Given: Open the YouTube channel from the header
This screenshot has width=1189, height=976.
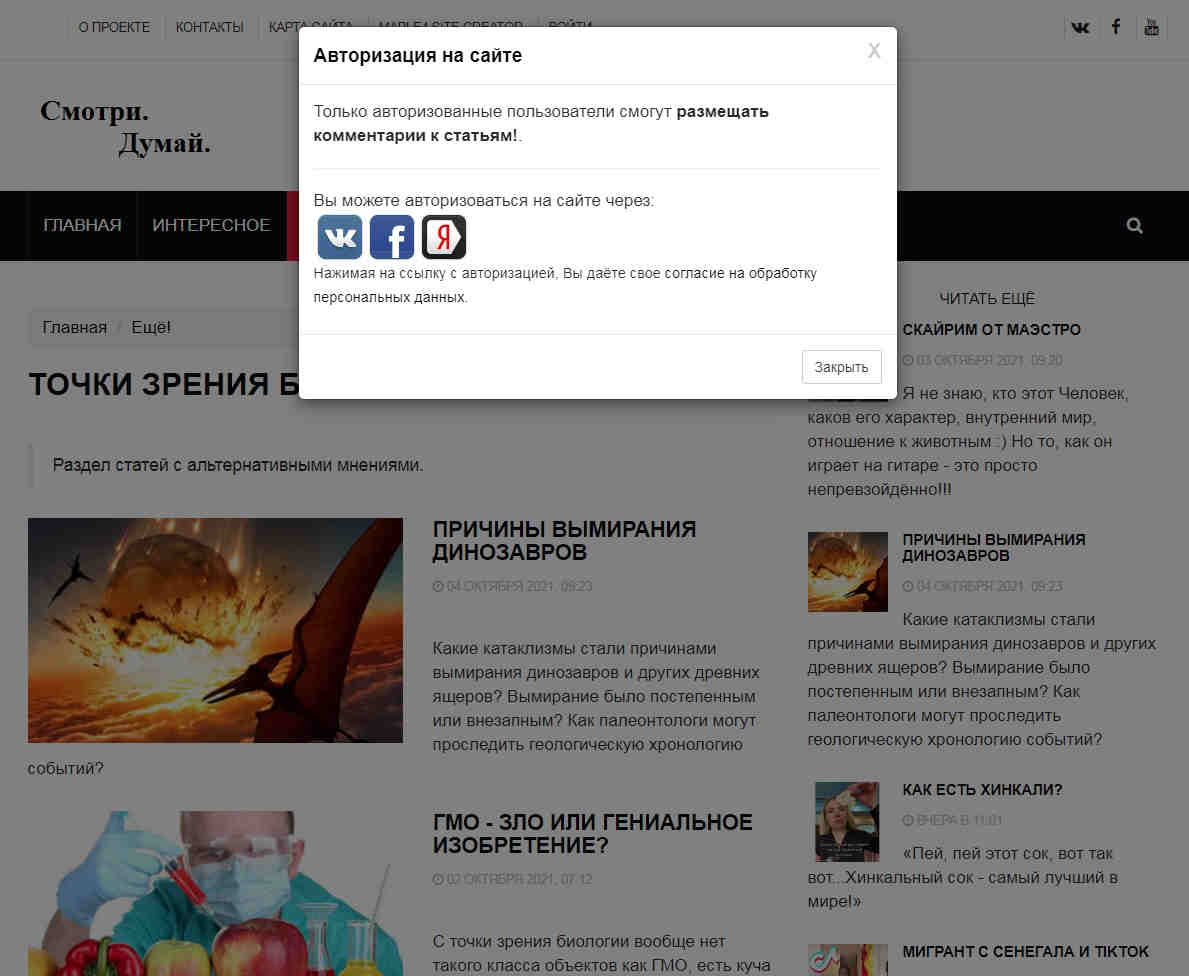Looking at the screenshot, I should pos(1151,27).
